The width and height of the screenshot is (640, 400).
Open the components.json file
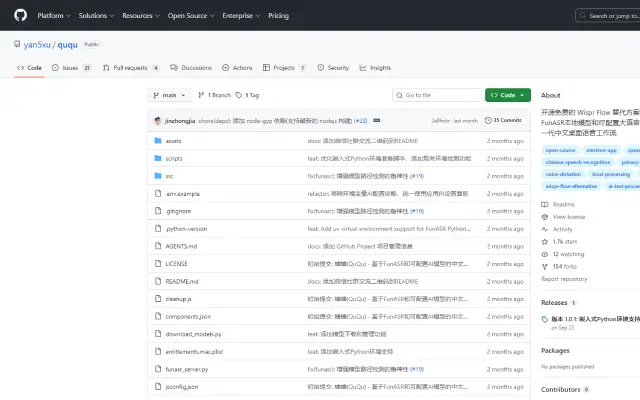(x=188, y=316)
